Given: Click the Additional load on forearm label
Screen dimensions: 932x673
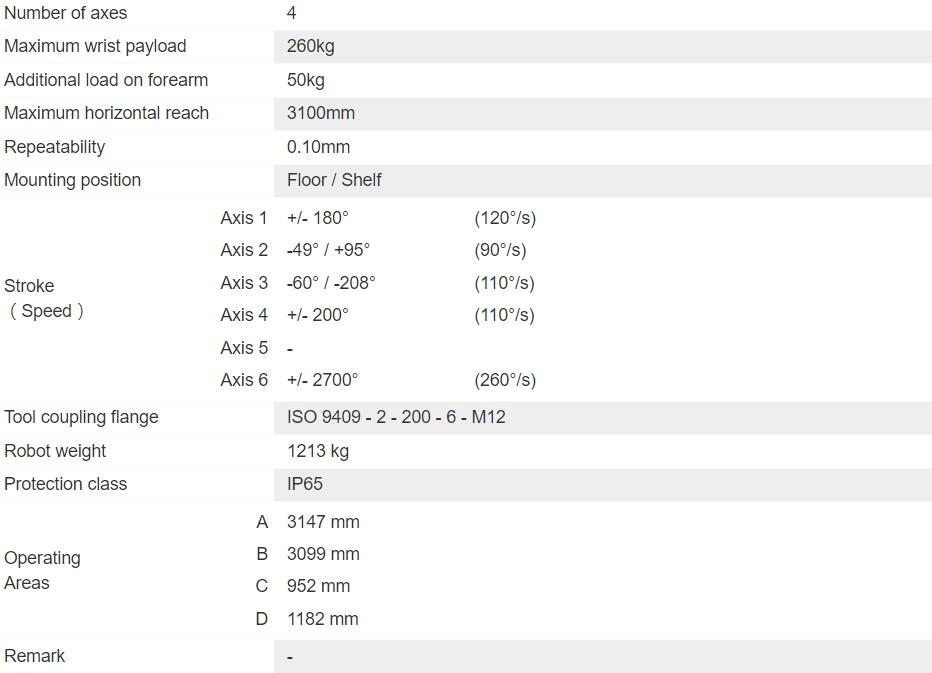Looking at the screenshot, I should pyautogui.click(x=106, y=80).
